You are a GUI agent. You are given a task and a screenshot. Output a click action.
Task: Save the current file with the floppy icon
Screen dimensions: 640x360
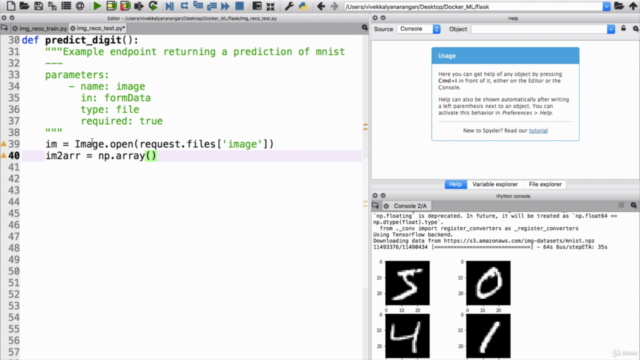pyautogui.click(x=38, y=6)
